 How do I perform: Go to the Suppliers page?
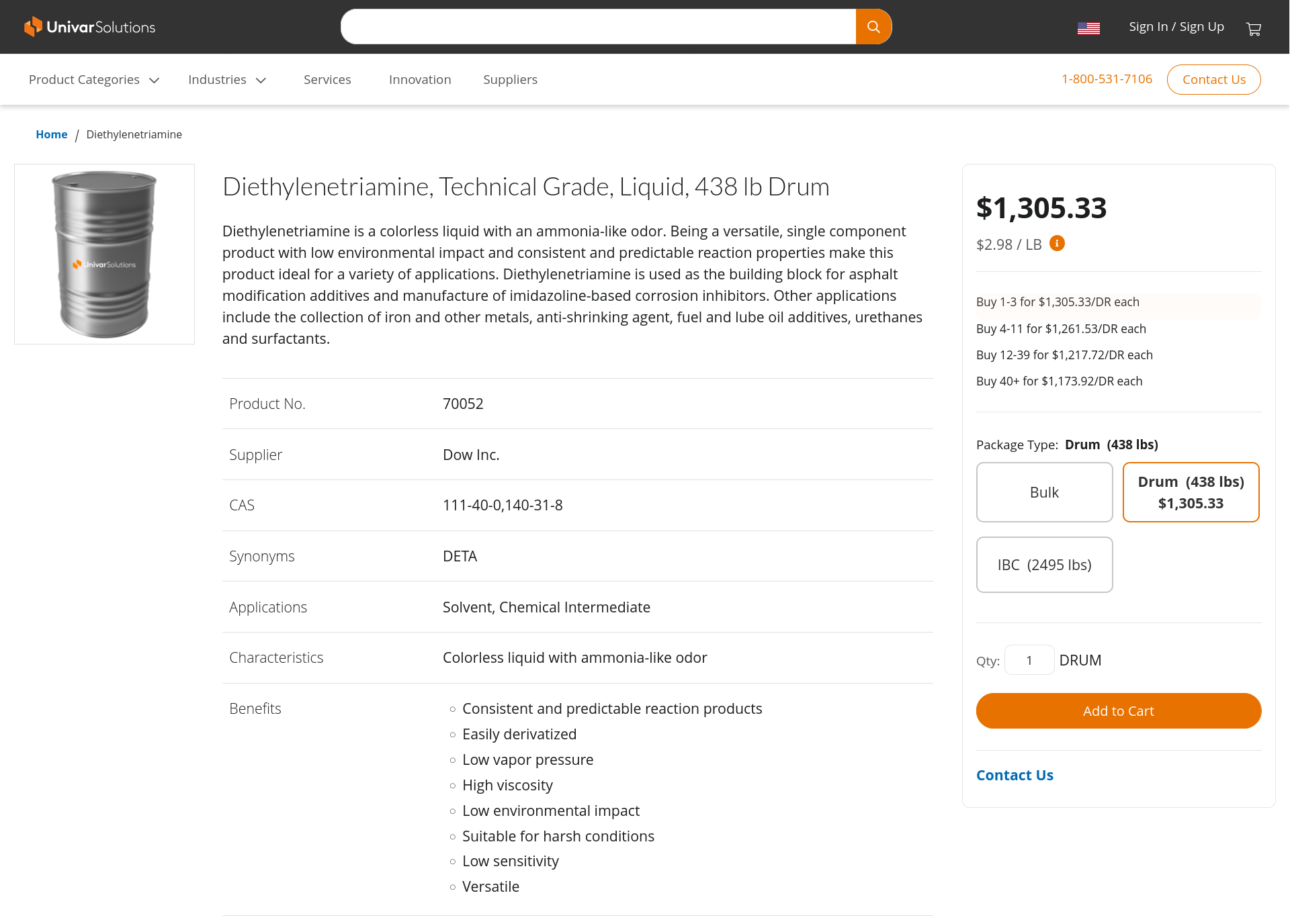[x=510, y=80]
